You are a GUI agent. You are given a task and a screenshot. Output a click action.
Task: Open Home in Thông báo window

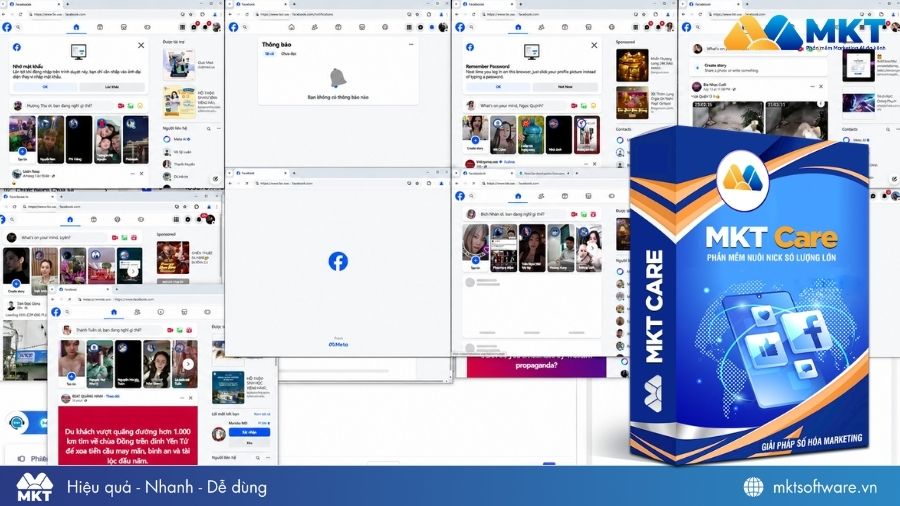point(292,27)
